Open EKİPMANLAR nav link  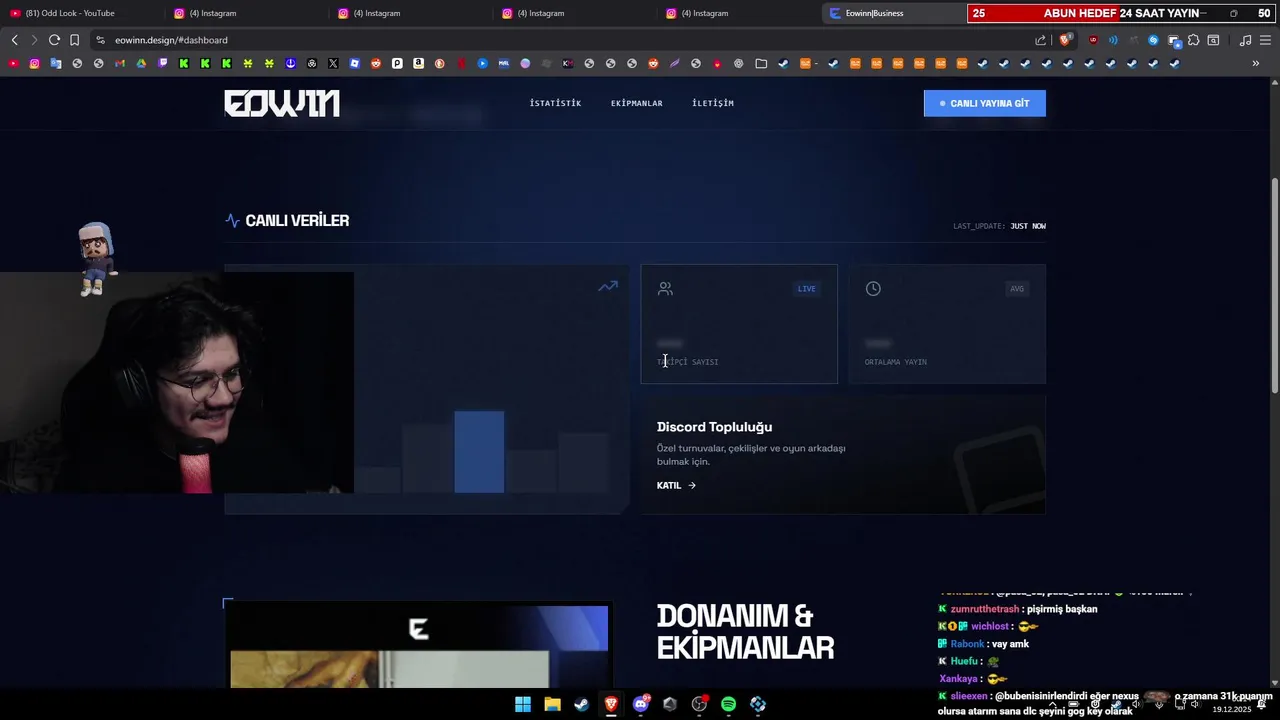point(637,103)
